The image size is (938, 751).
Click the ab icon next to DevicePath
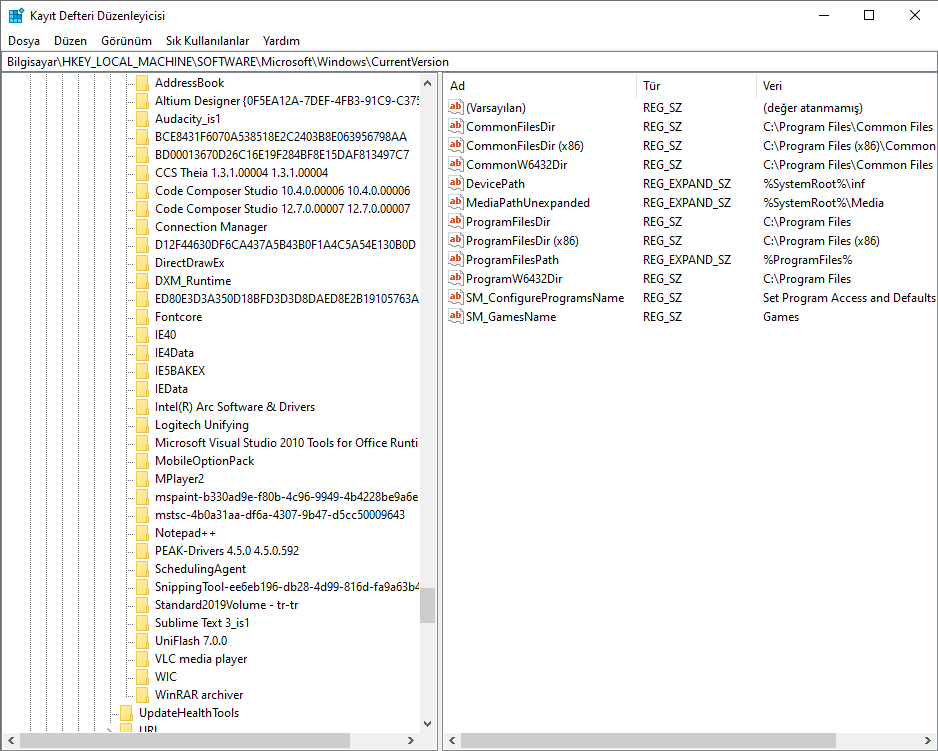coord(456,183)
